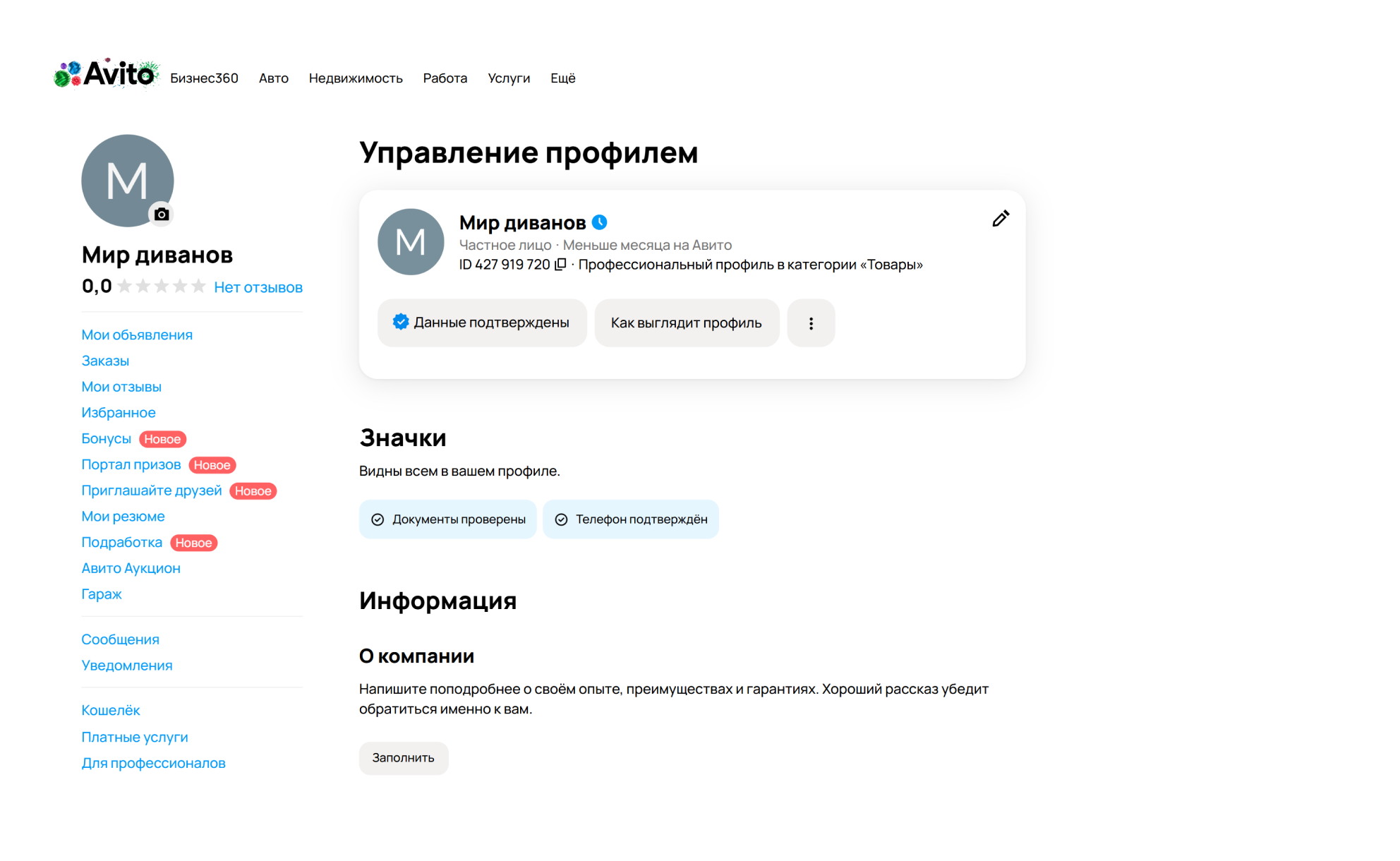1400x861 pixels.
Task: Click the blue clock icon beside Мир диванов
Action: click(600, 221)
